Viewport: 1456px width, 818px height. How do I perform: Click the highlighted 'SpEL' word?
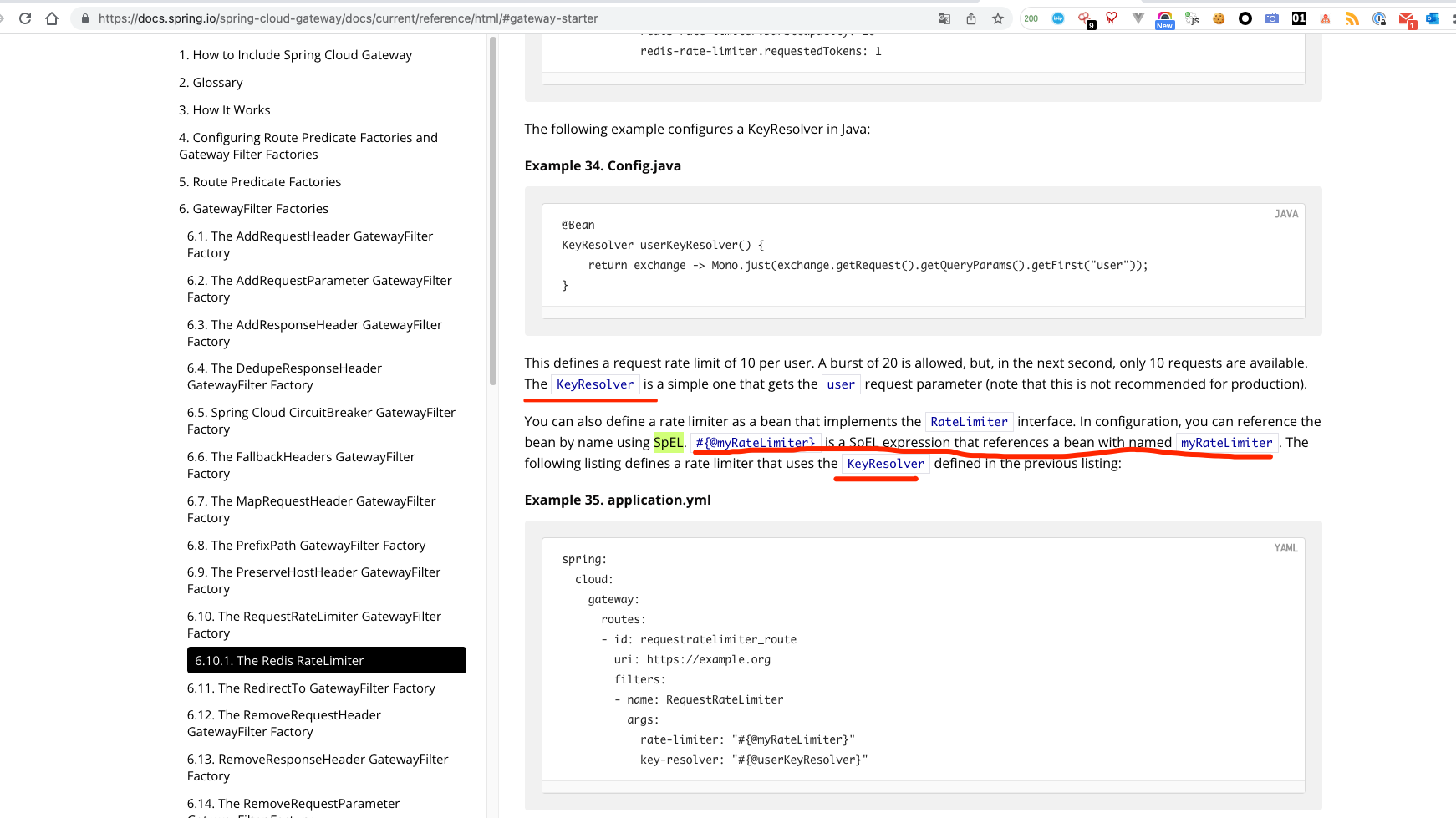[668, 442]
